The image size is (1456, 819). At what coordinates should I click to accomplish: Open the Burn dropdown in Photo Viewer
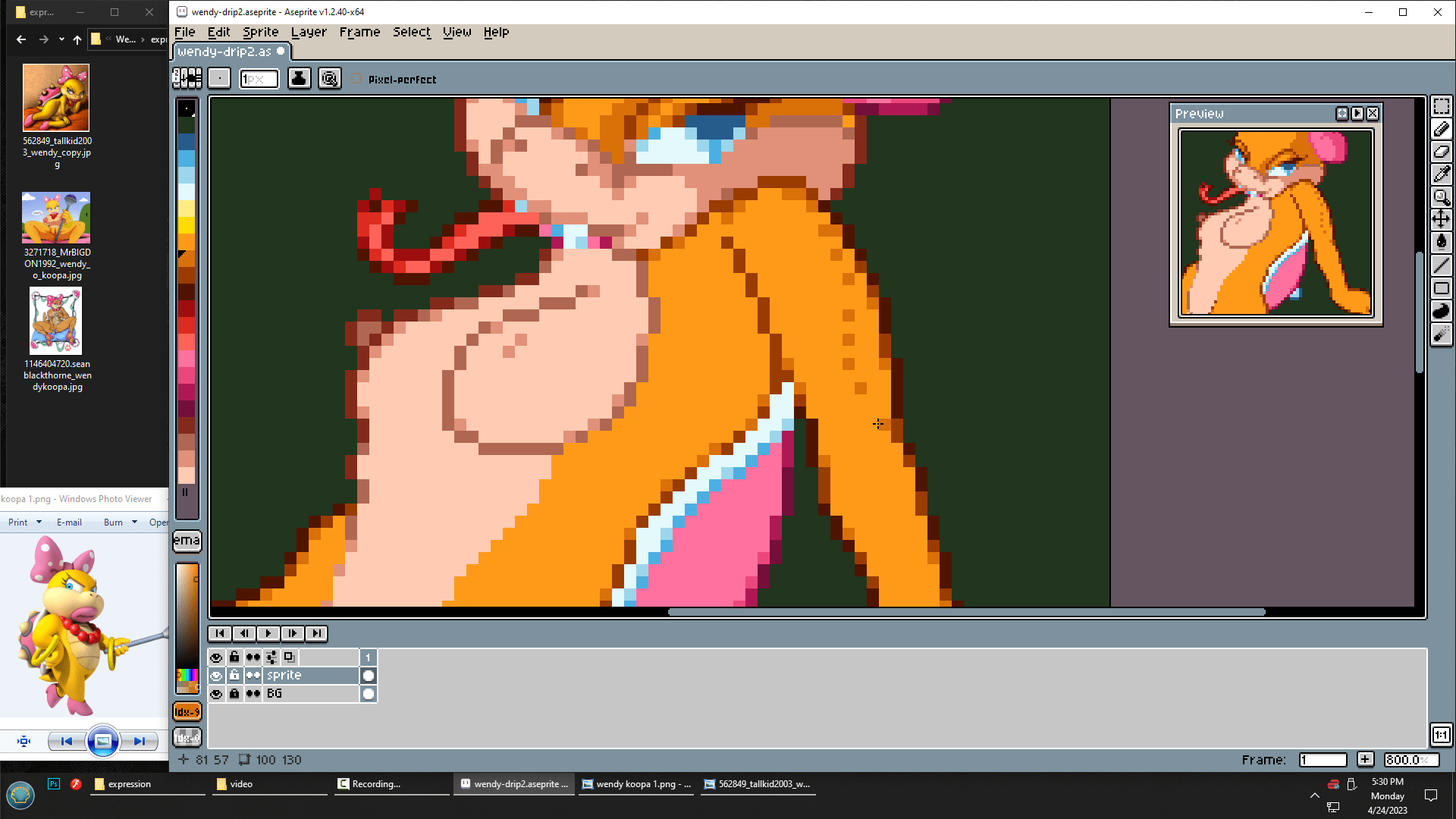click(134, 522)
